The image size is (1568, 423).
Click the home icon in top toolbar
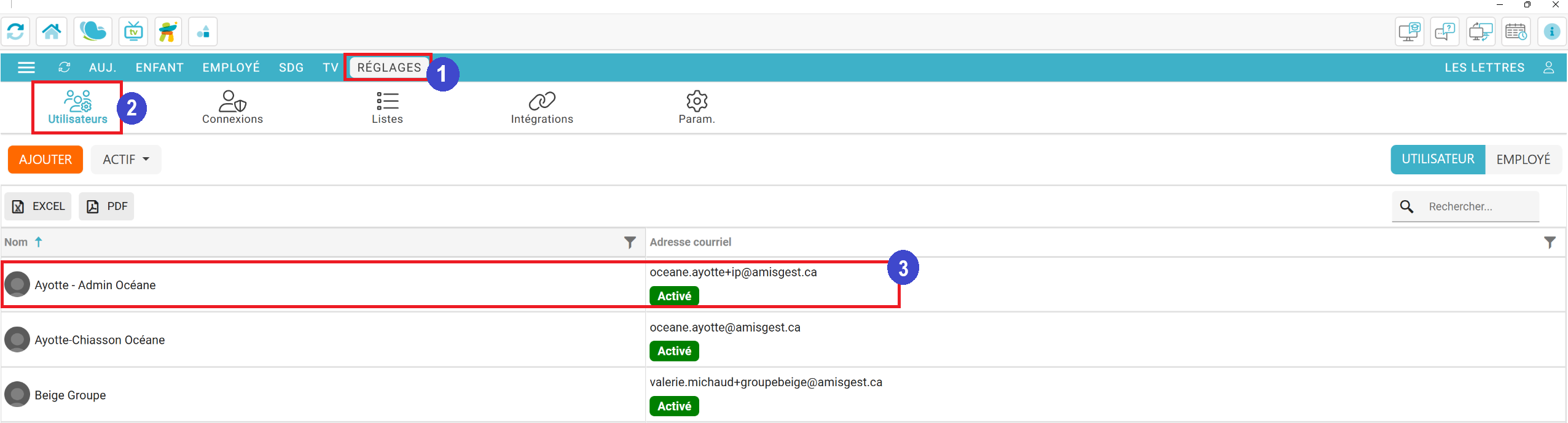pyautogui.click(x=52, y=31)
